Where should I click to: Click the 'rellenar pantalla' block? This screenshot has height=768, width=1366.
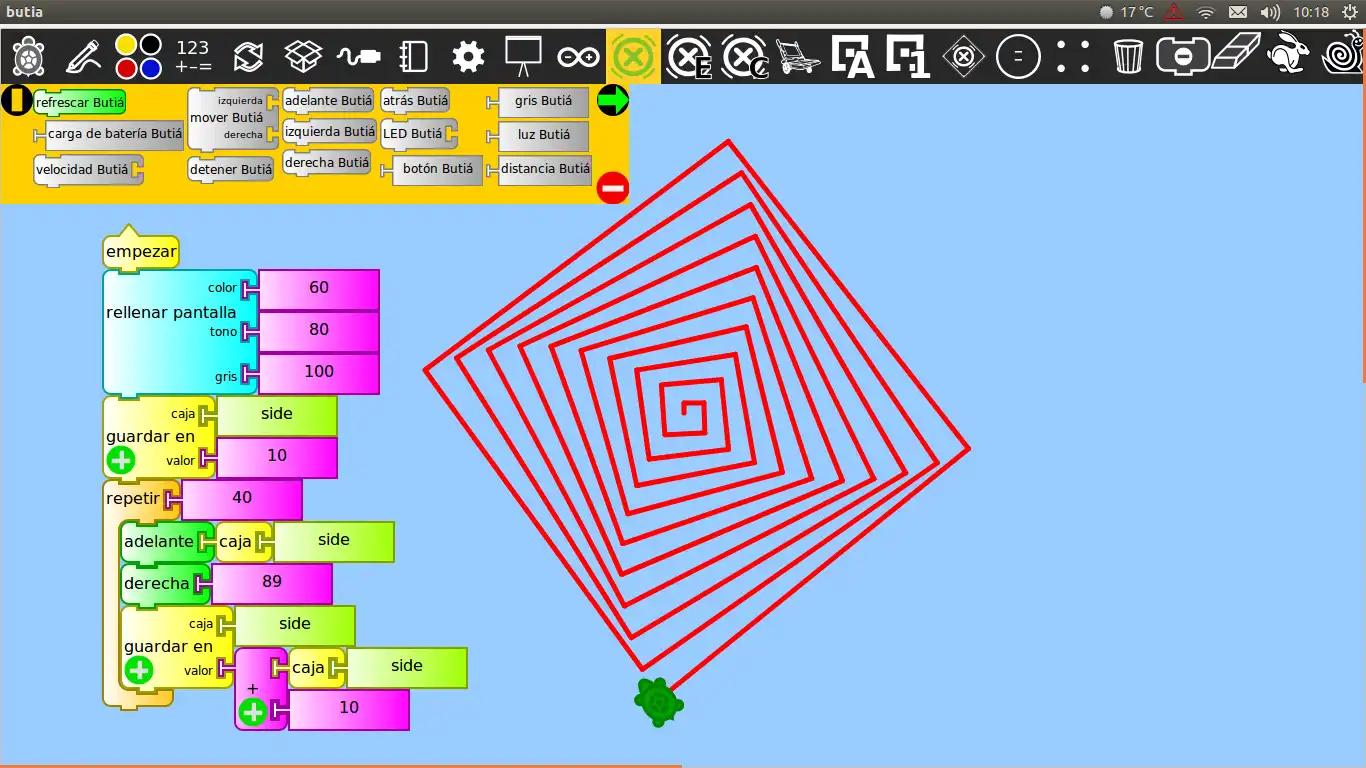click(180, 332)
